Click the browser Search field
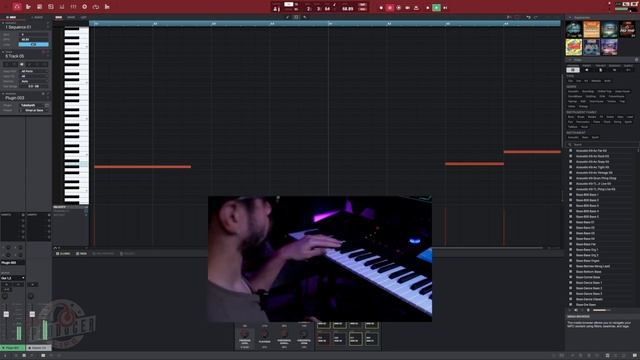This screenshot has width=640, height=360. click(602, 144)
